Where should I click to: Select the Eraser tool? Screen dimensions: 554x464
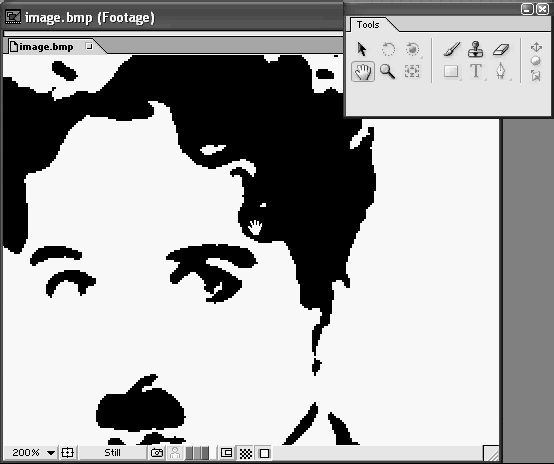[x=500, y=49]
